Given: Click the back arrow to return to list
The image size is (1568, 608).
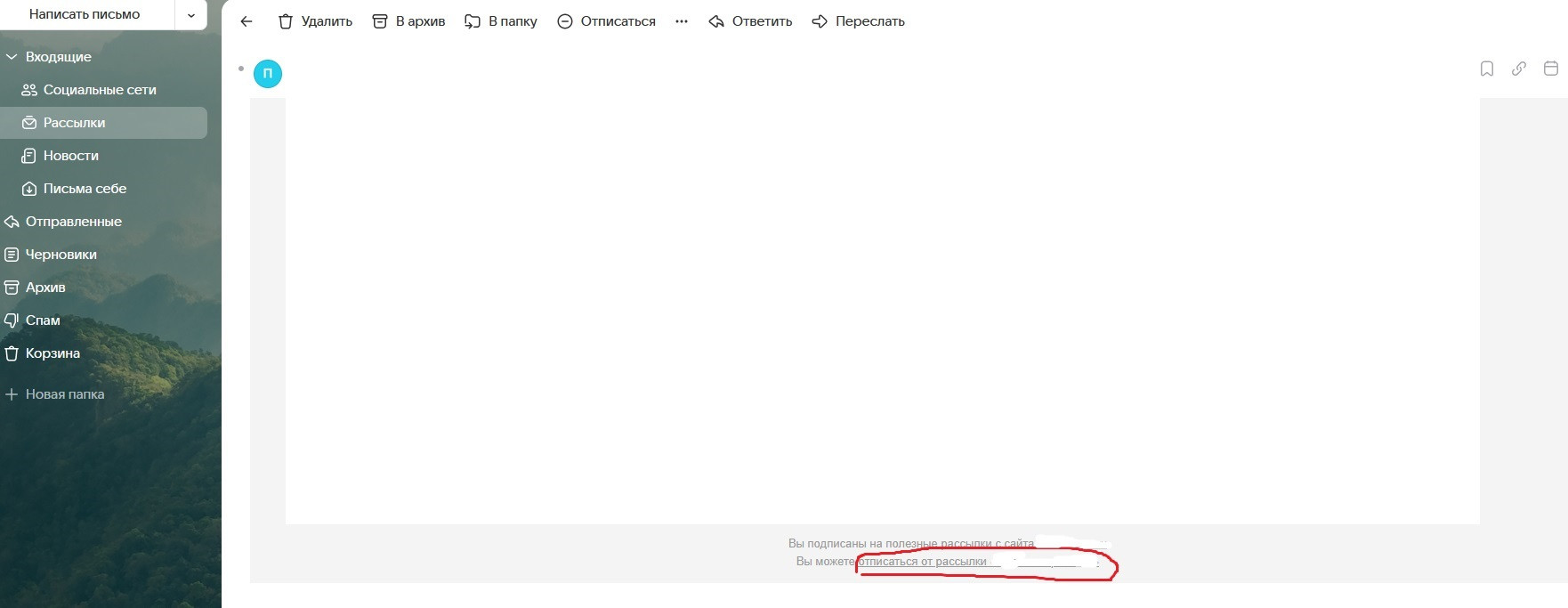Looking at the screenshot, I should (247, 21).
